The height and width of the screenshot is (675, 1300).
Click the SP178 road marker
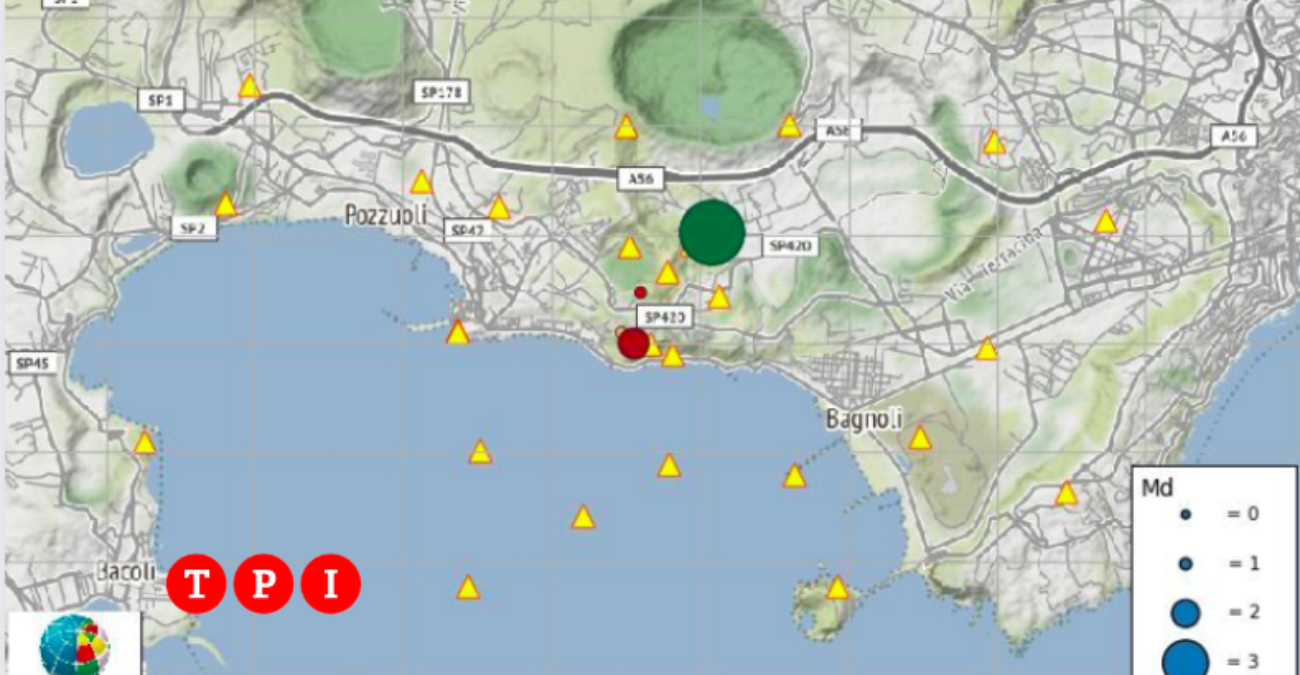[441, 92]
